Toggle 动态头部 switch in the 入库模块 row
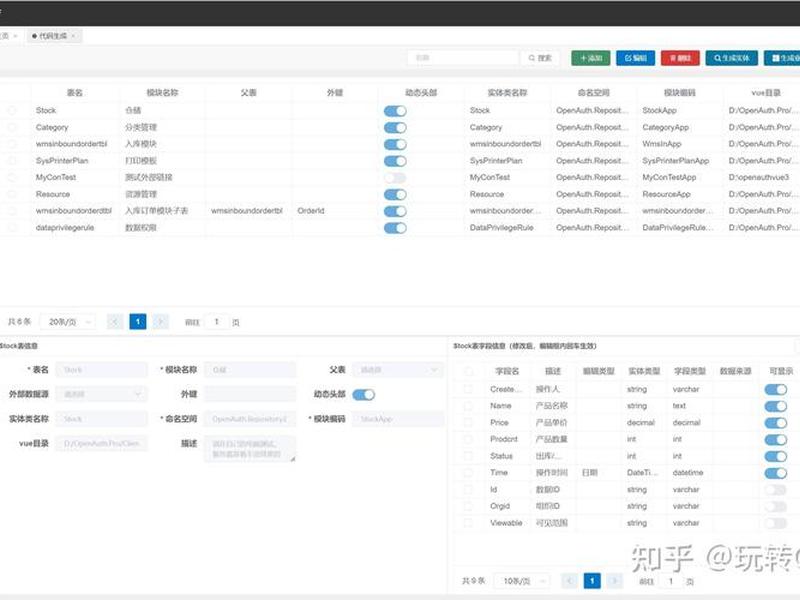Screen dimensions: 800x600 tap(395, 144)
